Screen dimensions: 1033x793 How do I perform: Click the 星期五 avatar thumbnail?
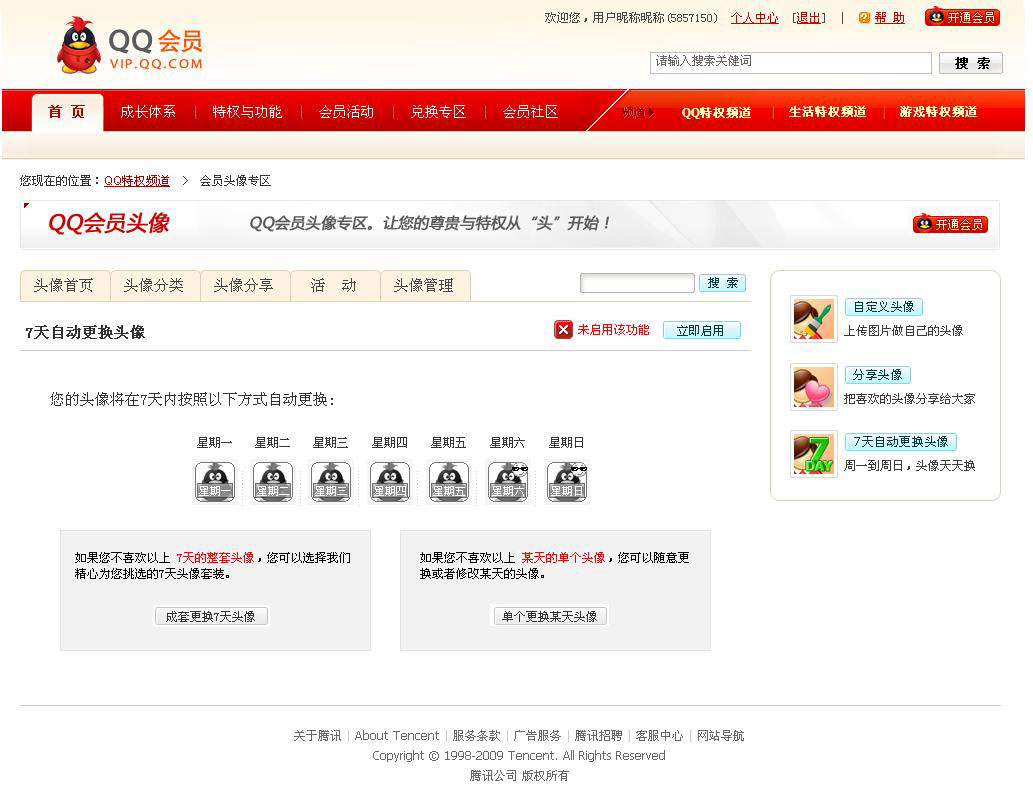(x=449, y=482)
